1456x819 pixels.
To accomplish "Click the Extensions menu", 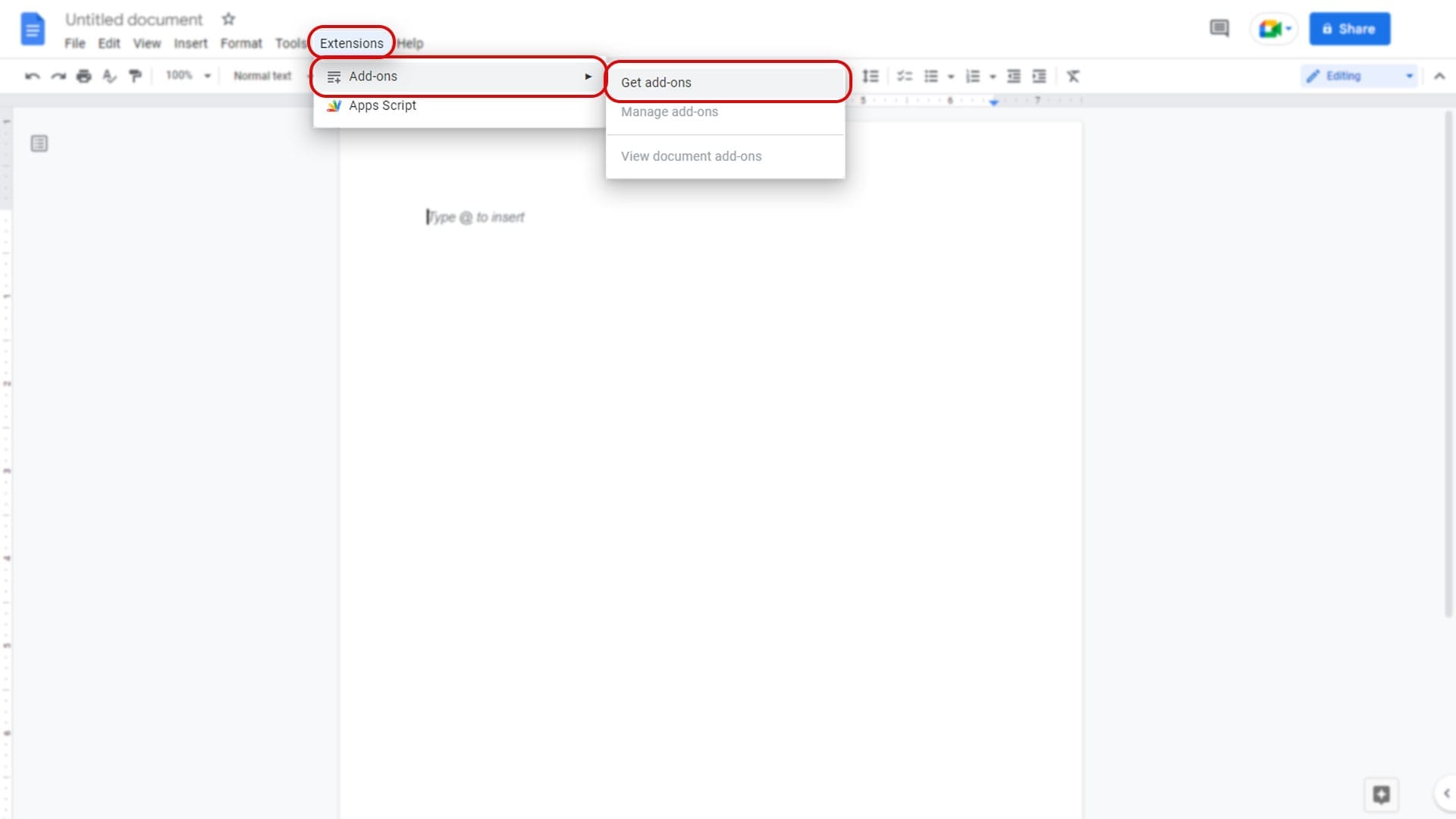I will pos(352,43).
